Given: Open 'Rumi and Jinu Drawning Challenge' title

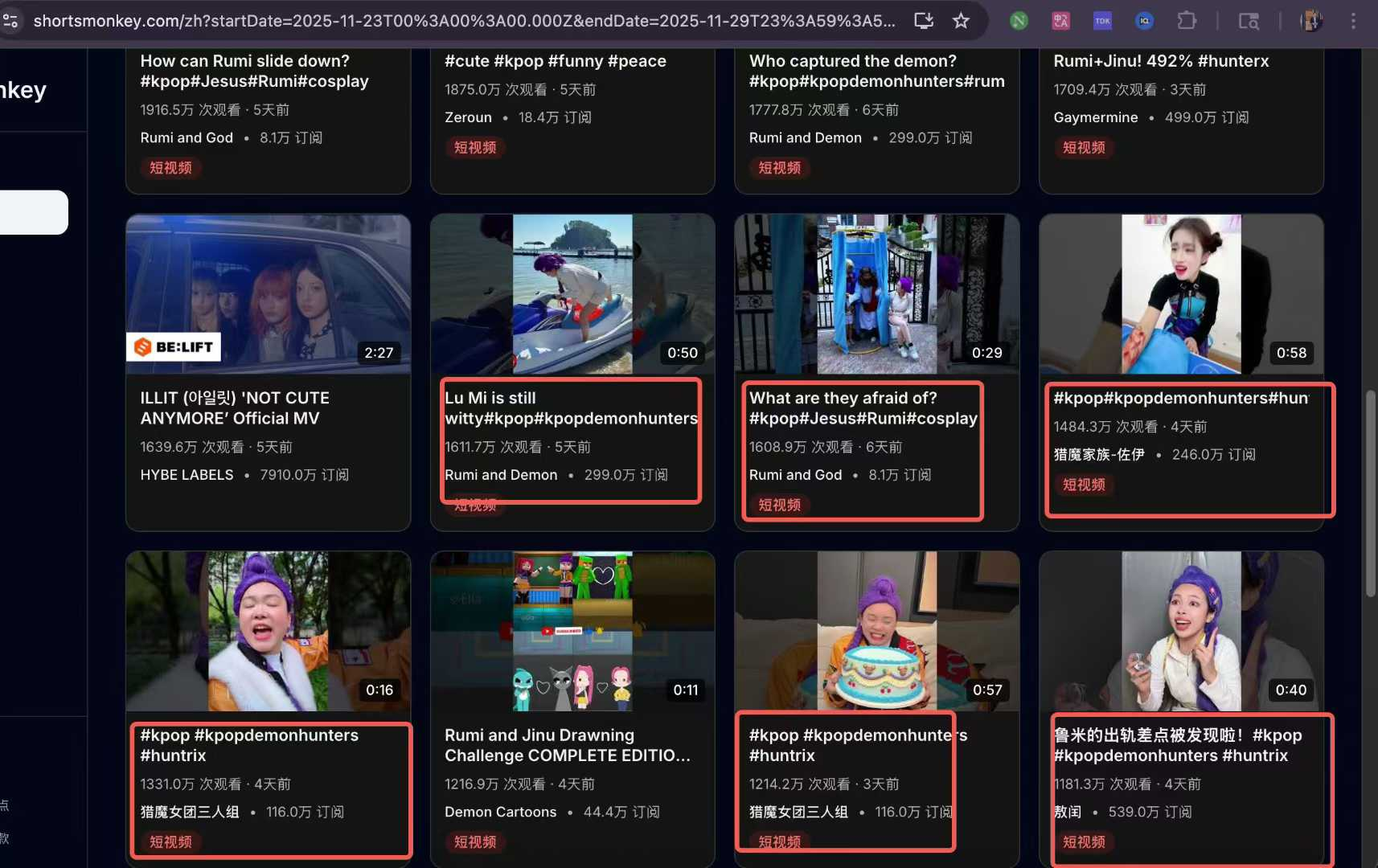Looking at the screenshot, I should click(x=568, y=745).
